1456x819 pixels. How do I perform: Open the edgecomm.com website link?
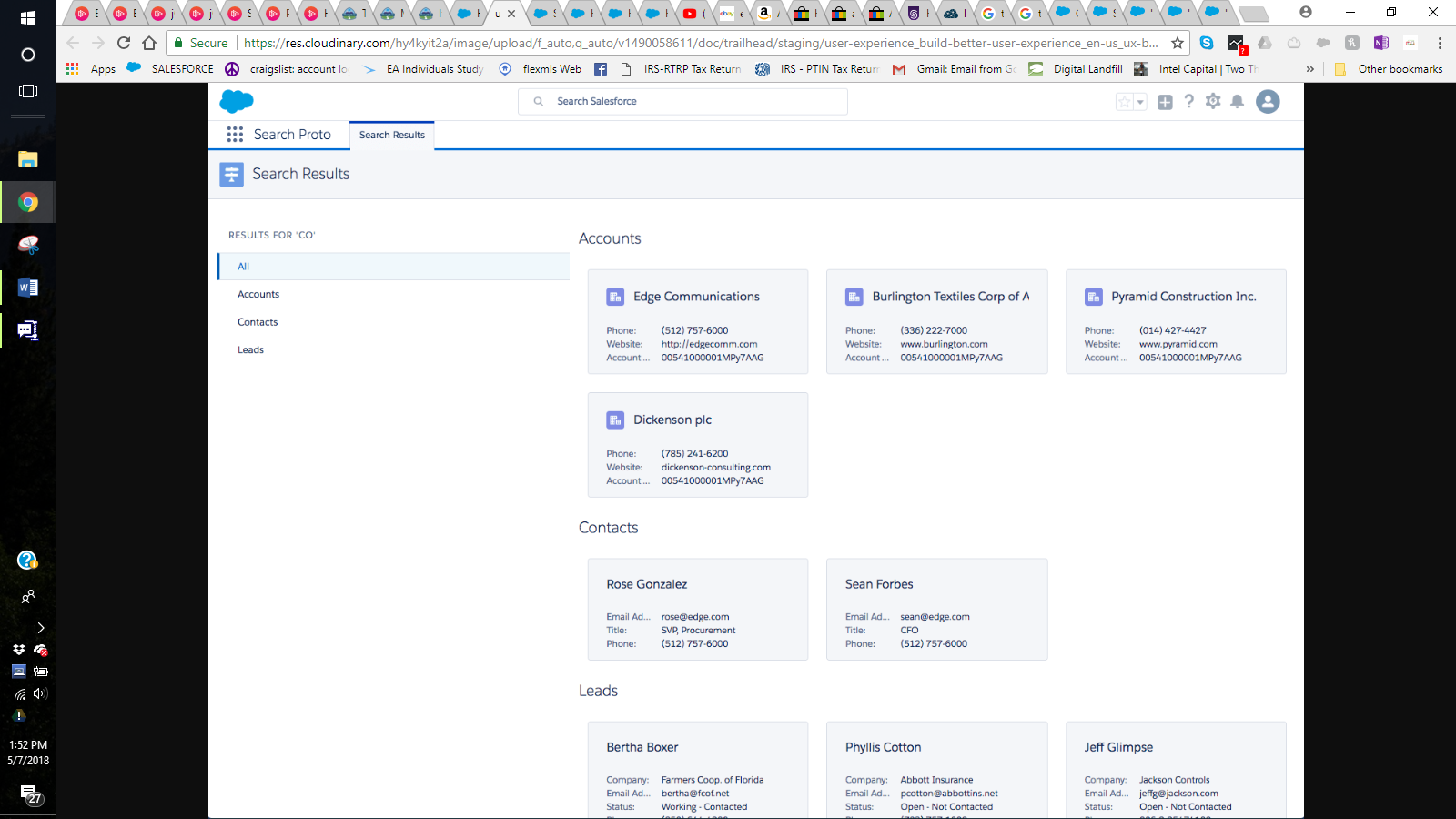[709, 344]
